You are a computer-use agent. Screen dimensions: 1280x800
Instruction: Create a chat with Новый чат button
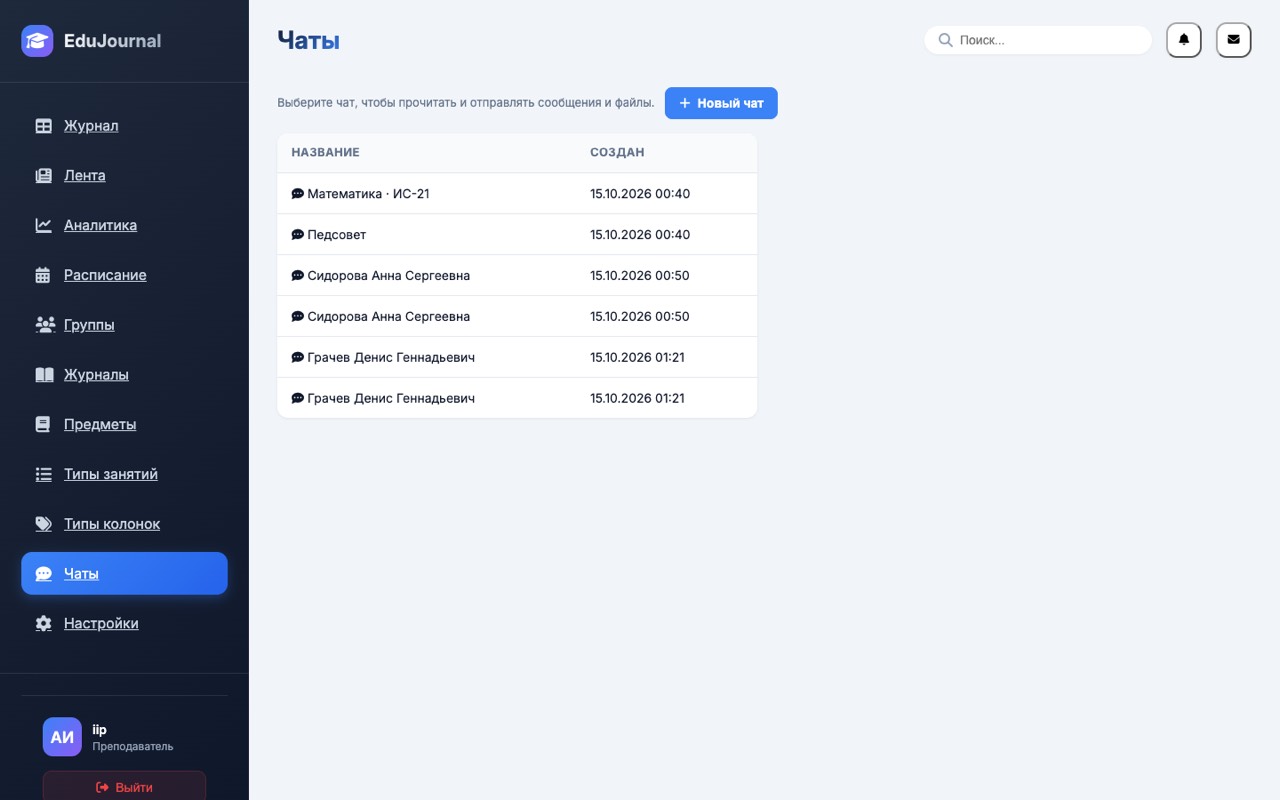721,103
